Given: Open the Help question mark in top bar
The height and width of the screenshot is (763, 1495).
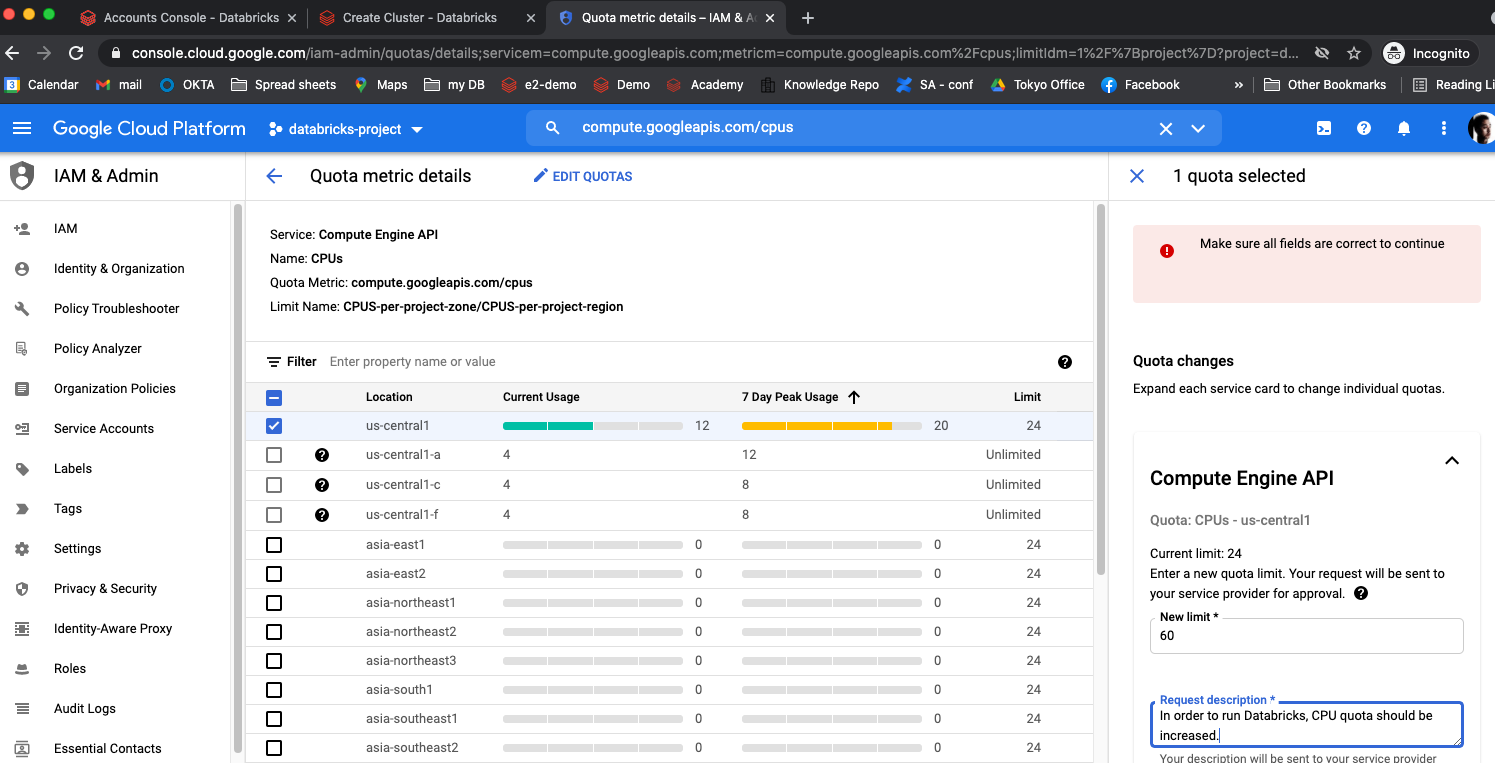Looking at the screenshot, I should (x=1363, y=128).
